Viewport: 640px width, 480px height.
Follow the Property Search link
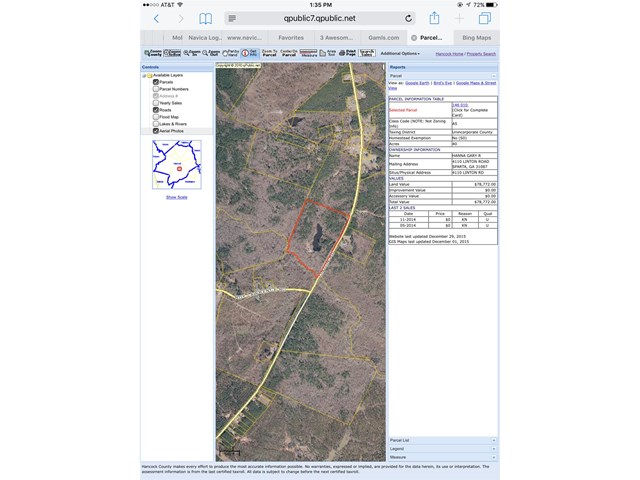(481, 54)
